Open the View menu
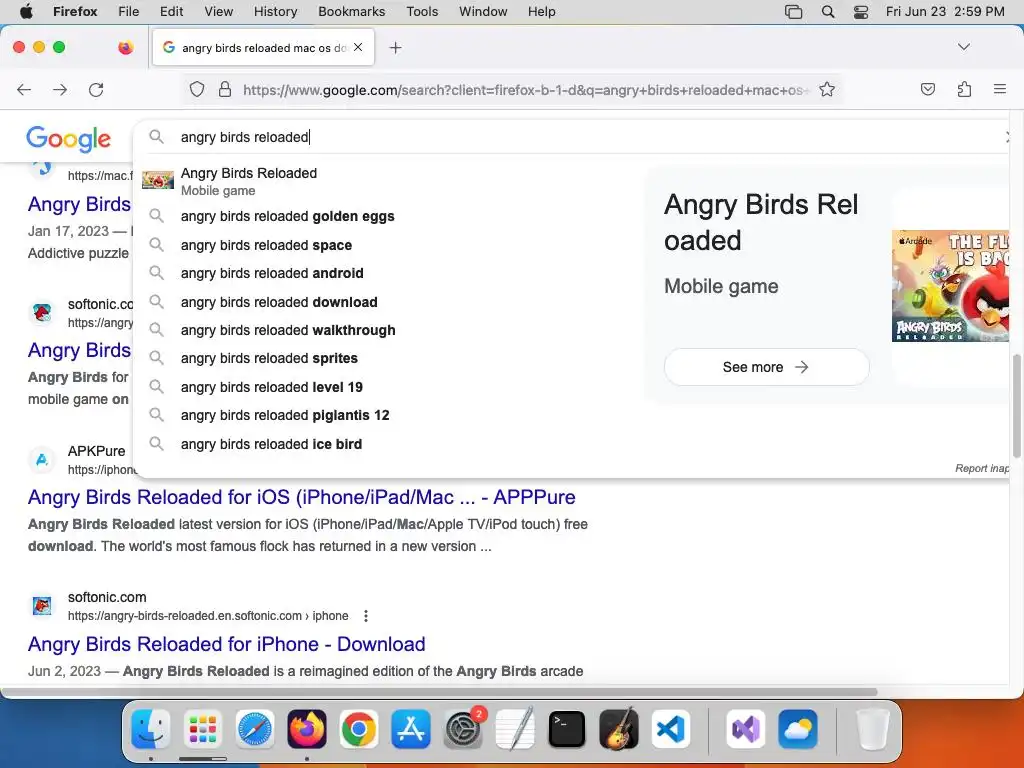This screenshot has width=1024, height=768. (218, 11)
